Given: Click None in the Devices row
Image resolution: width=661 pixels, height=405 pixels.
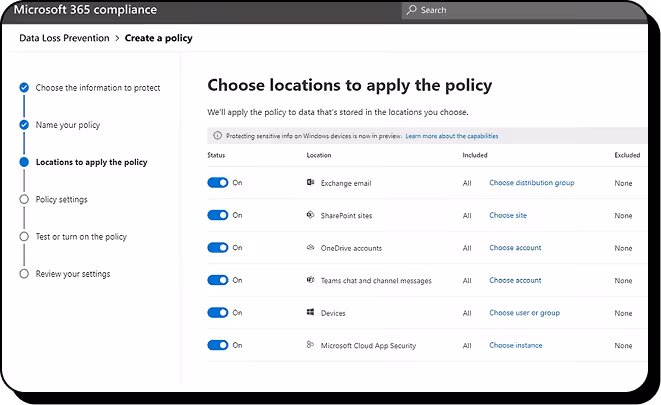Looking at the screenshot, I should coord(623,313).
